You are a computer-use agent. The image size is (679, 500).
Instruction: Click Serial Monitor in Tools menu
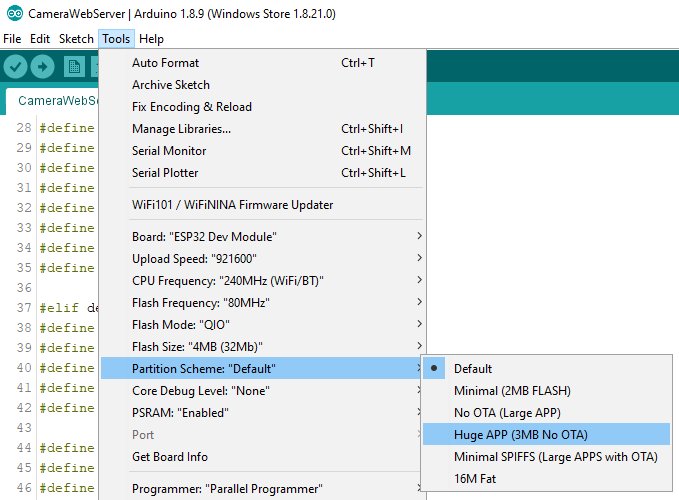coord(169,151)
